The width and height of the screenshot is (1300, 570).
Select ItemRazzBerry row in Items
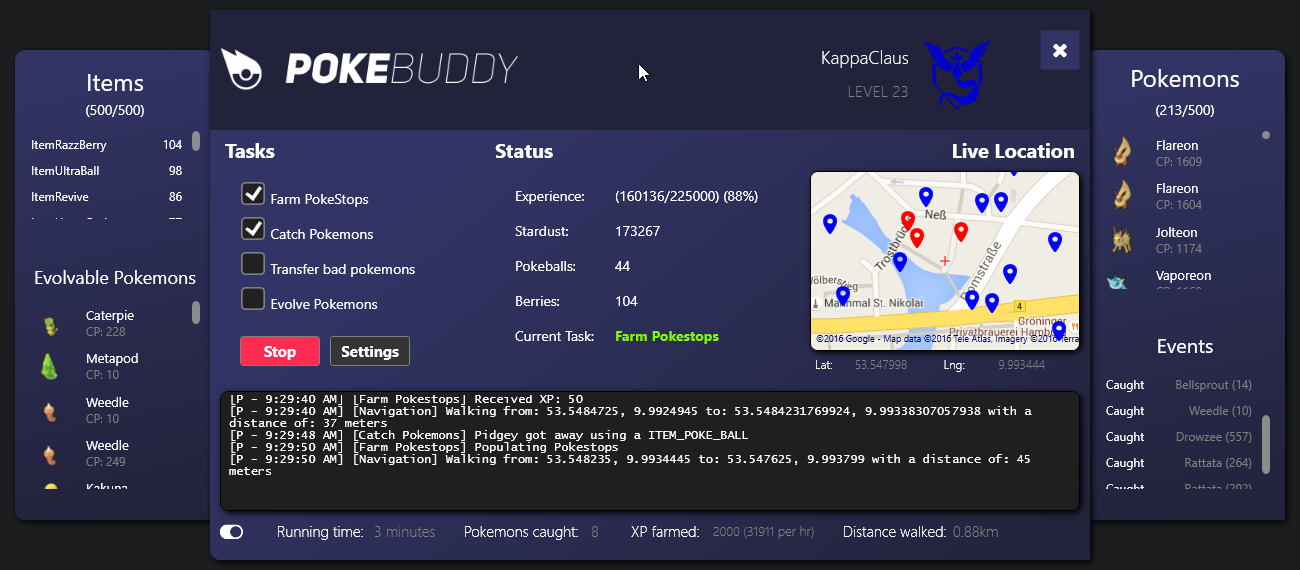(106, 145)
